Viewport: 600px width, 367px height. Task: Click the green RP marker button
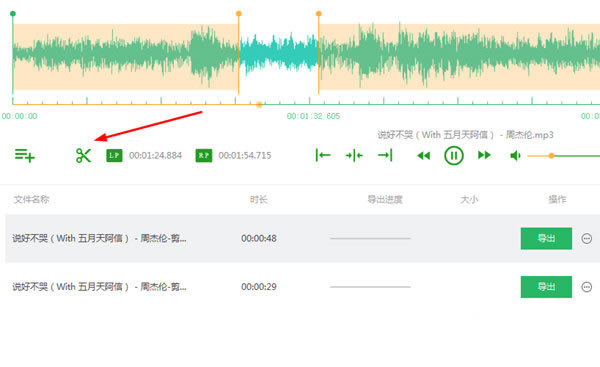[204, 155]
